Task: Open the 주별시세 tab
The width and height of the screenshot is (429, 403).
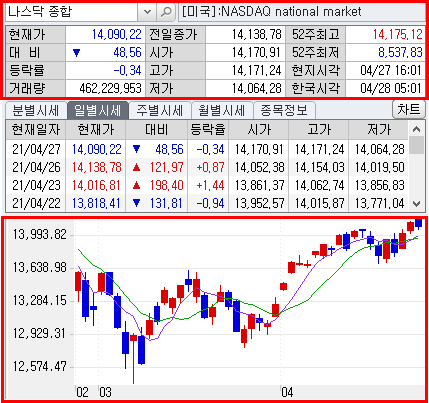Action: coord(160,110)
